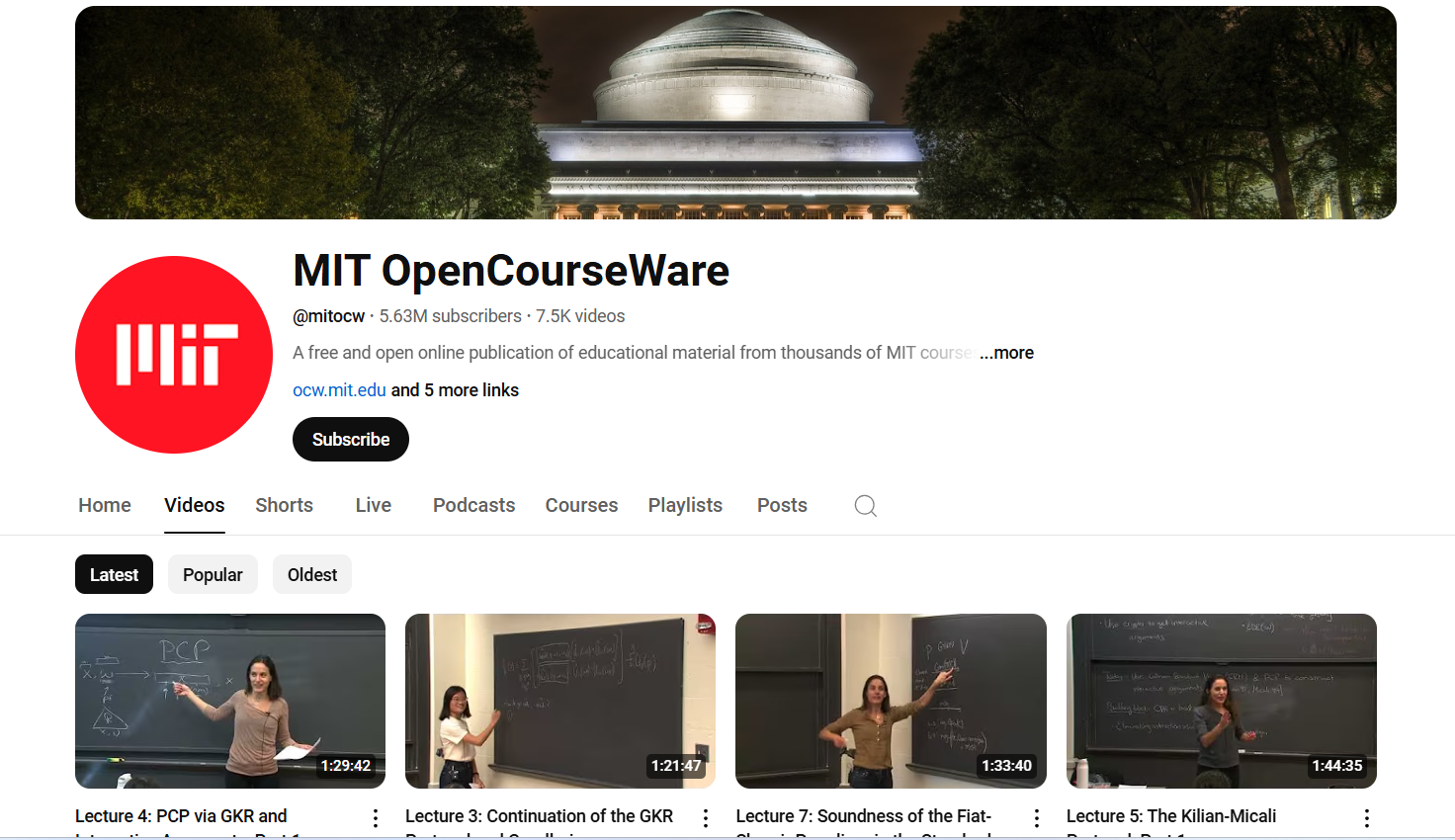Select the Oldest filter chip
This screenshot has height=840, width=1455.
click(312, 574)
